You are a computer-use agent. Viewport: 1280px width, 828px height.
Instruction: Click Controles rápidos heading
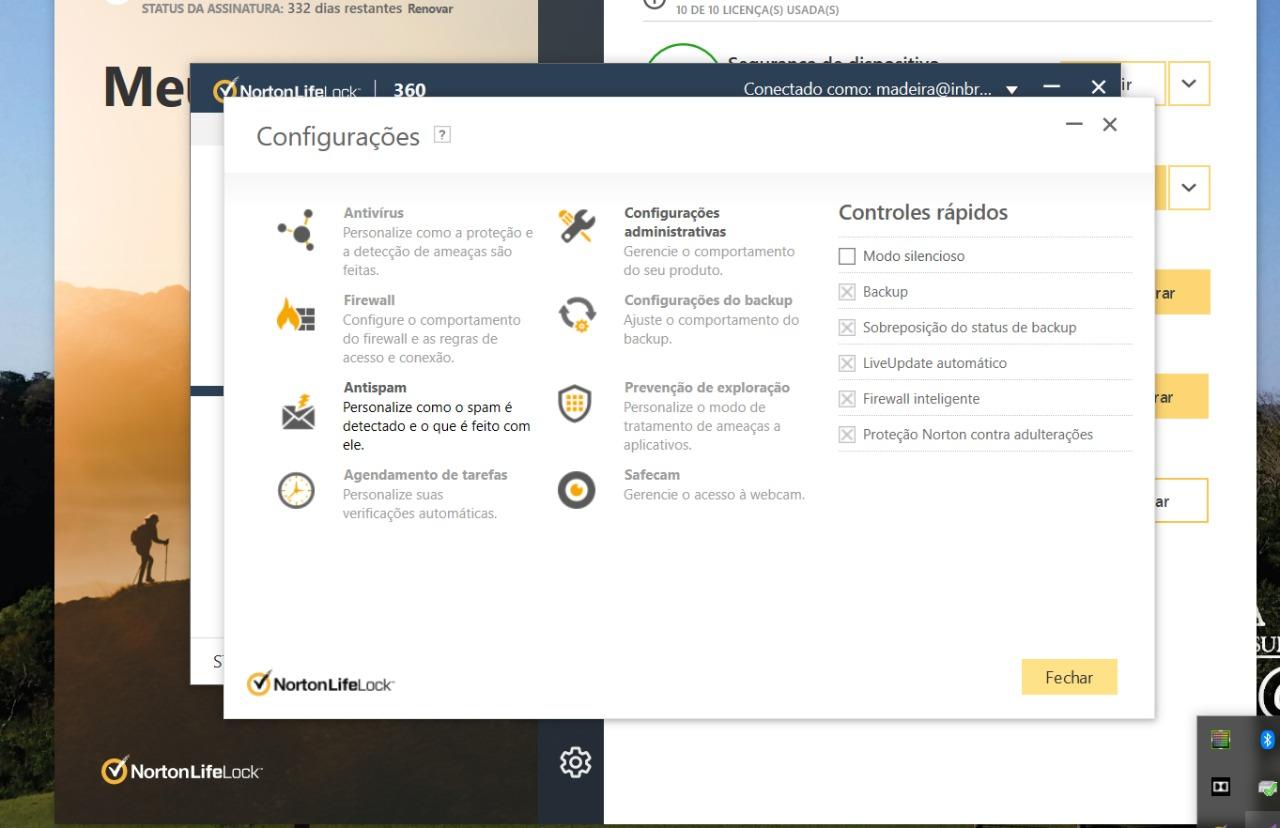pyautogui.click(x=923, y=212)
